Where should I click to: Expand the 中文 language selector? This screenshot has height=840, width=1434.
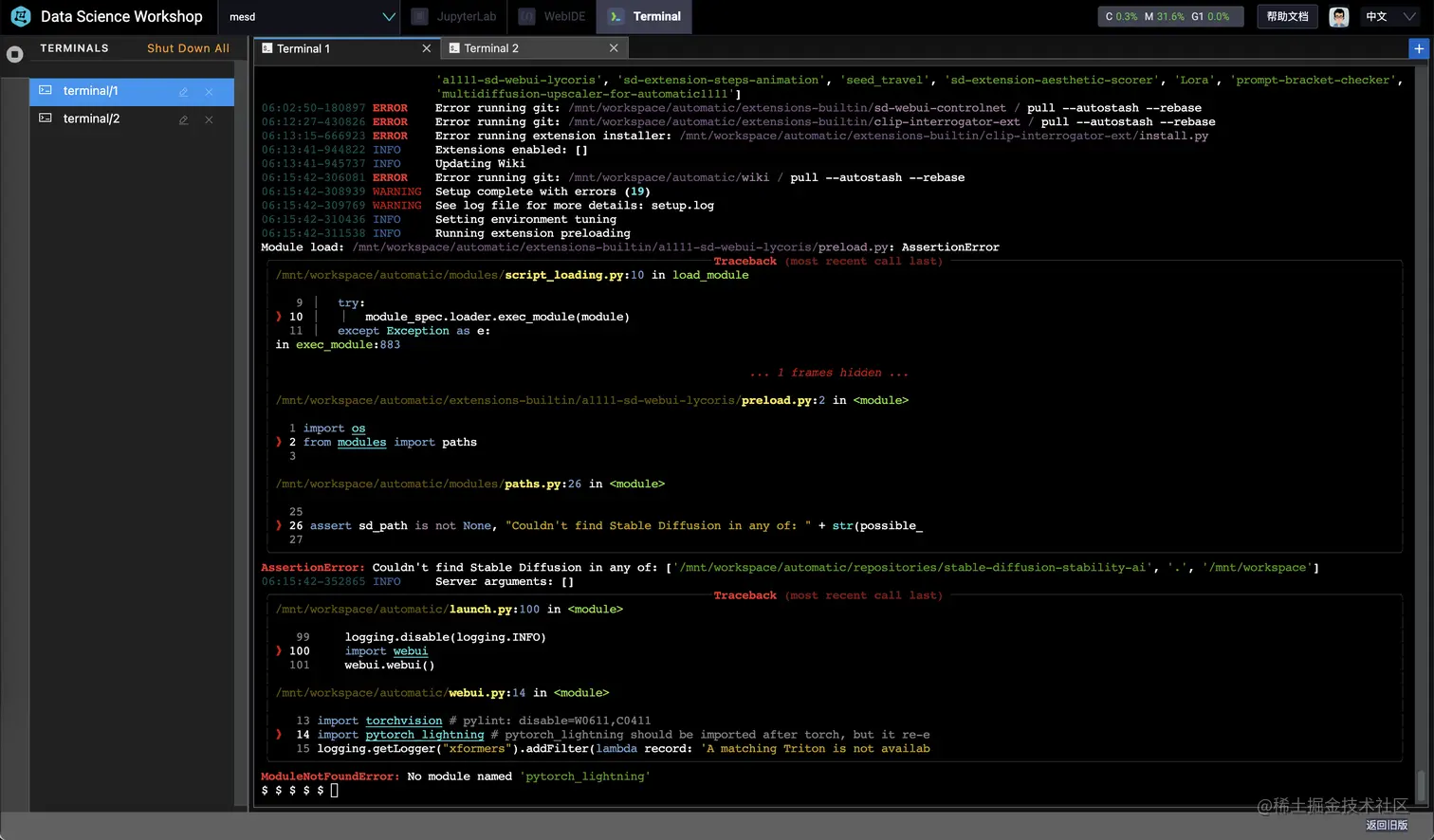click(x=1389, y=16)
